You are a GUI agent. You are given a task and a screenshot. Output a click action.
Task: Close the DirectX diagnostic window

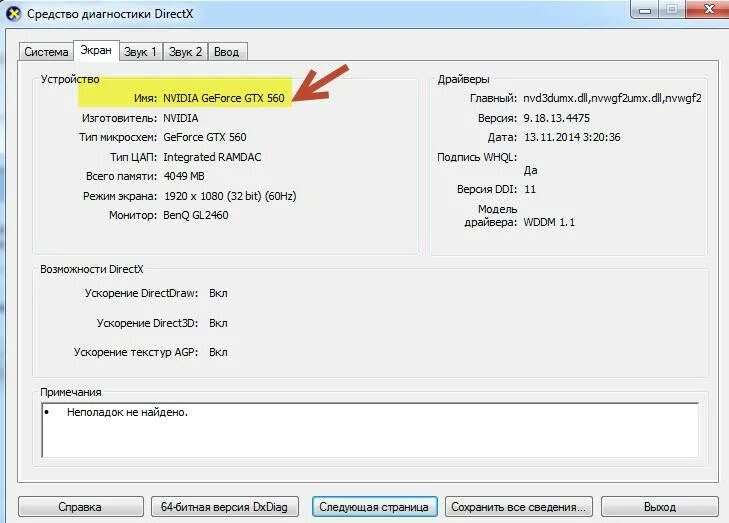click(708, 9)
